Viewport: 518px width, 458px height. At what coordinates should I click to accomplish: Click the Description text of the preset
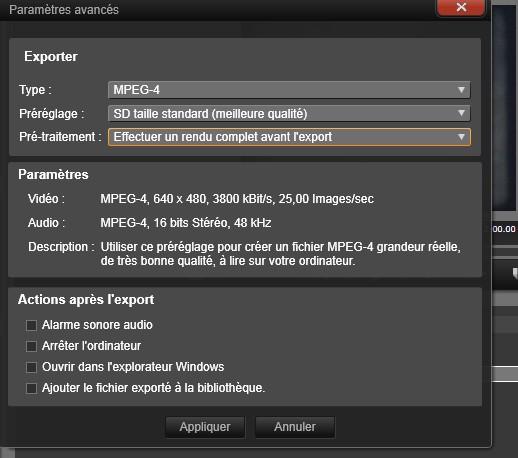[280, 254]
